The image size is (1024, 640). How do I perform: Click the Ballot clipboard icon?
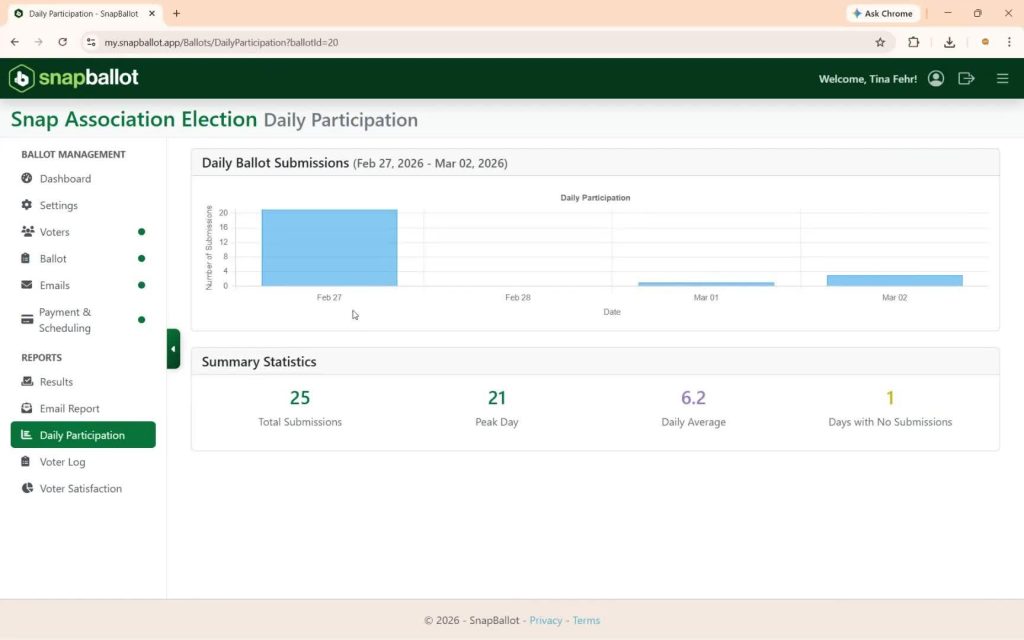tap(25, 258)
